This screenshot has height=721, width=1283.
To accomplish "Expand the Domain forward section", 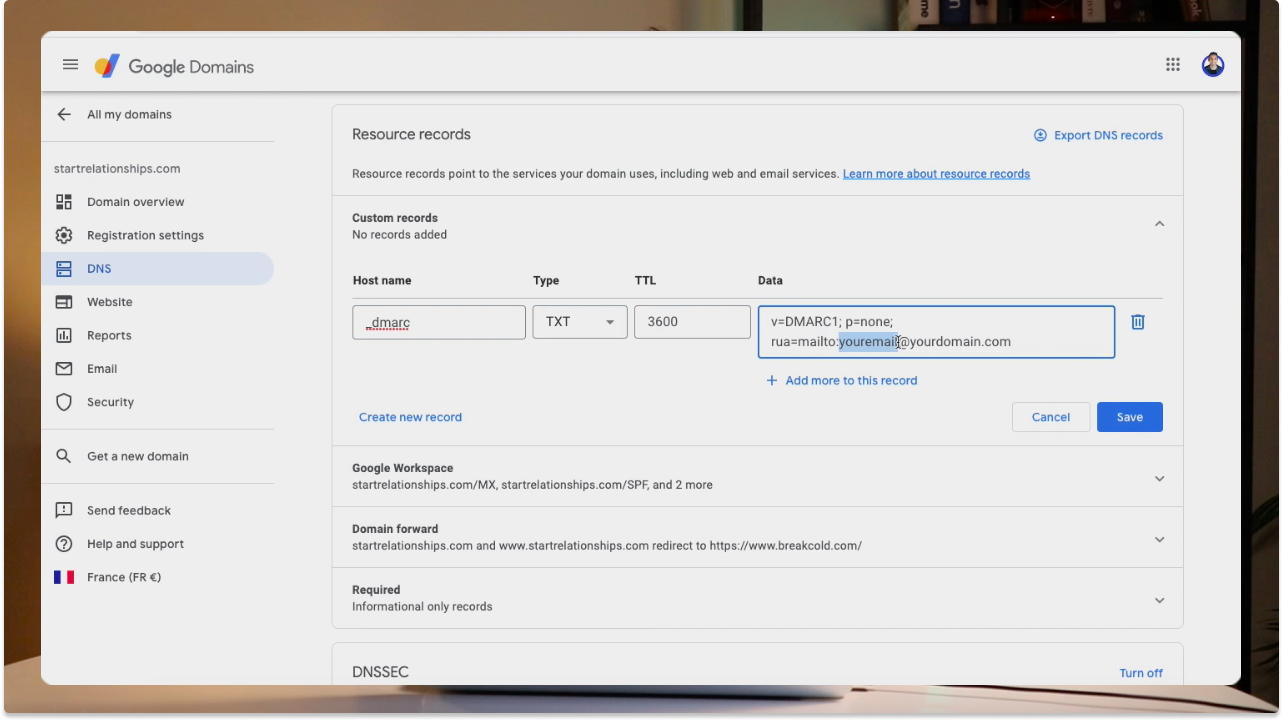I will click(1160, 539).
